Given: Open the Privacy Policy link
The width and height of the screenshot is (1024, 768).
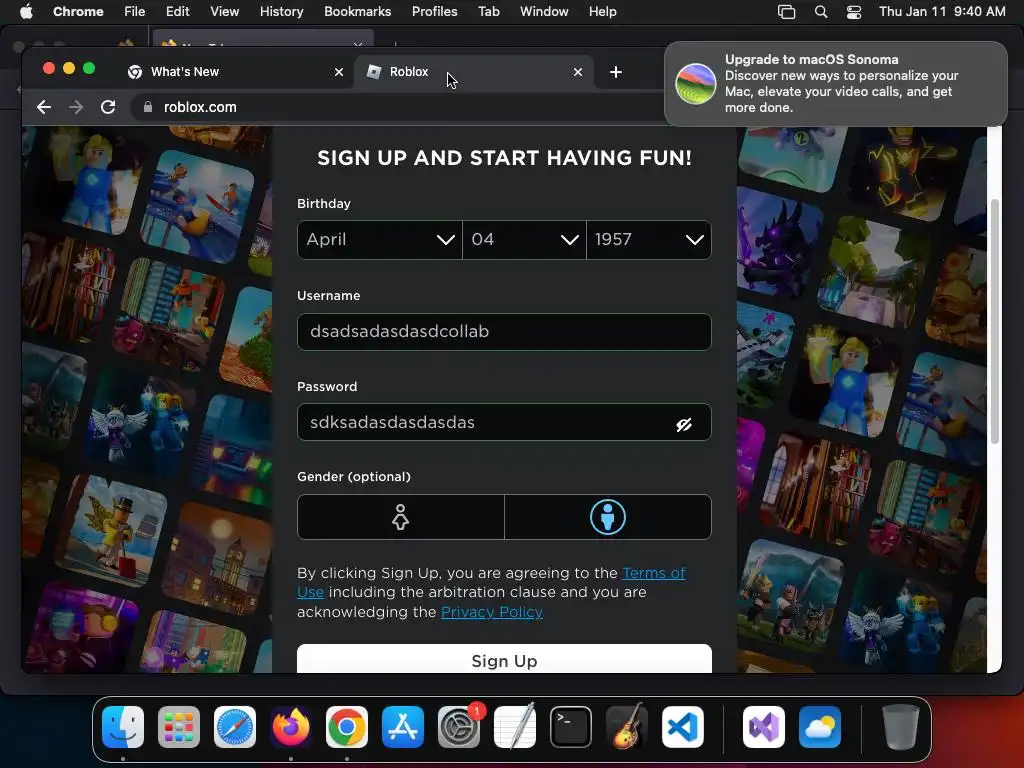Looking at the screenshot, I should pyautogui.click(x=492, y=612).
